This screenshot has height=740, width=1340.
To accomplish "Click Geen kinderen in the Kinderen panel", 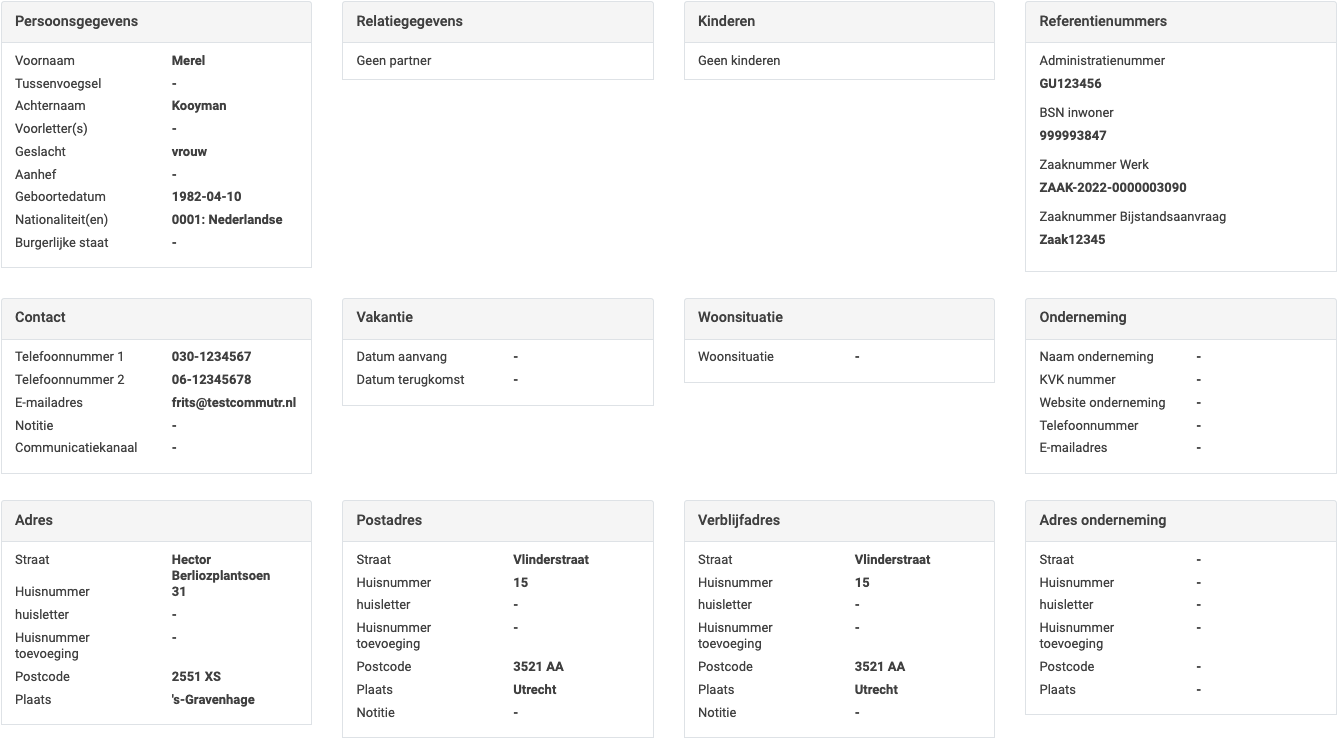I will point(739,60).
